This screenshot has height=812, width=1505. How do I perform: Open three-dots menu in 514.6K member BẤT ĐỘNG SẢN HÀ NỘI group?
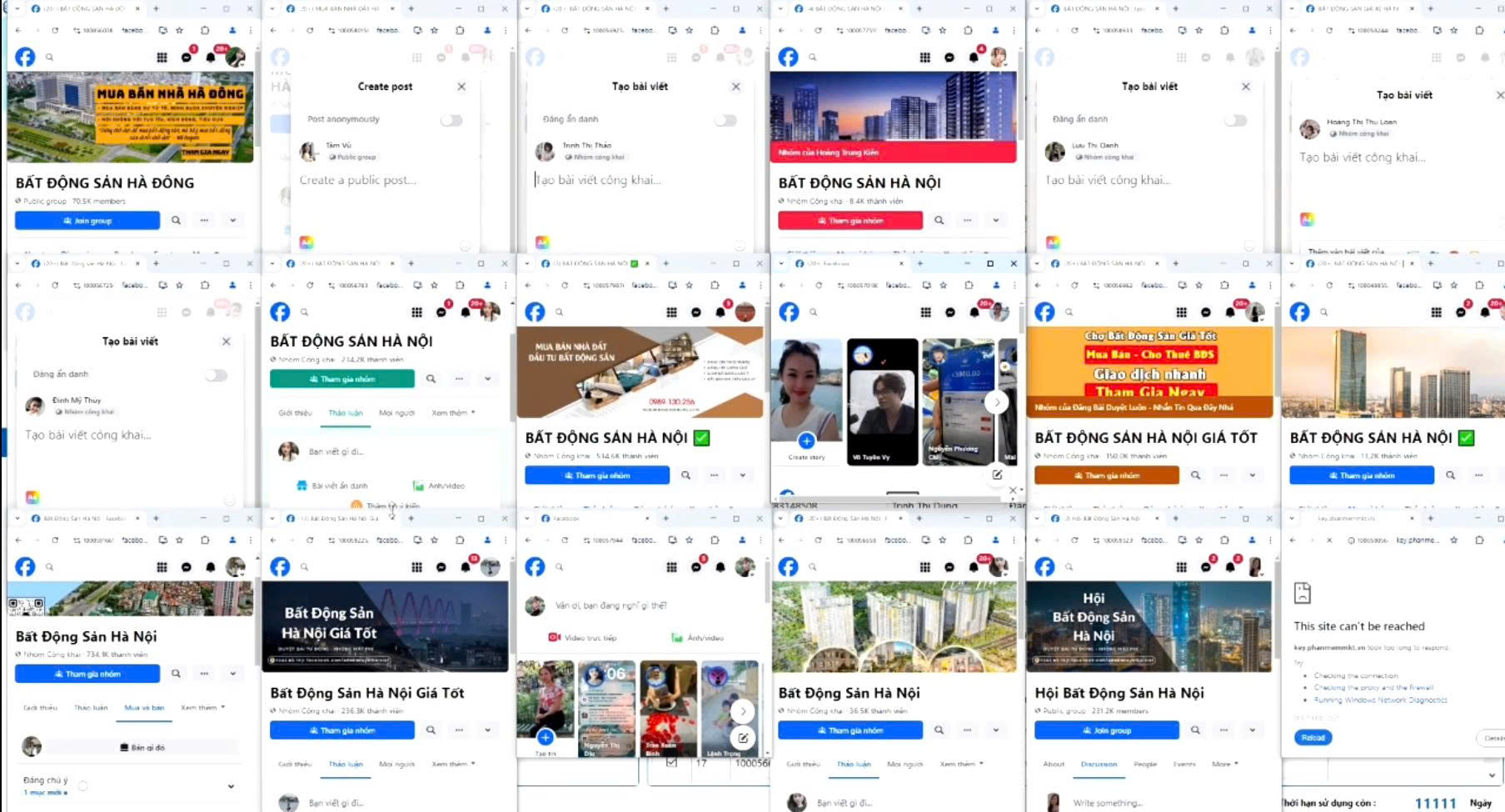click(714, 476)
